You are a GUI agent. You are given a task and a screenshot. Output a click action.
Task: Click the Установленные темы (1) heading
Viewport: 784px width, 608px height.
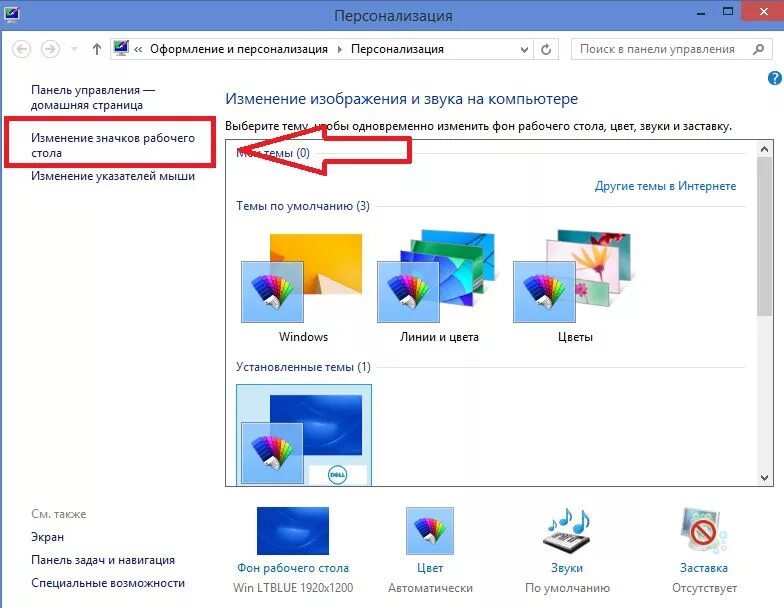tap(304, 367)
